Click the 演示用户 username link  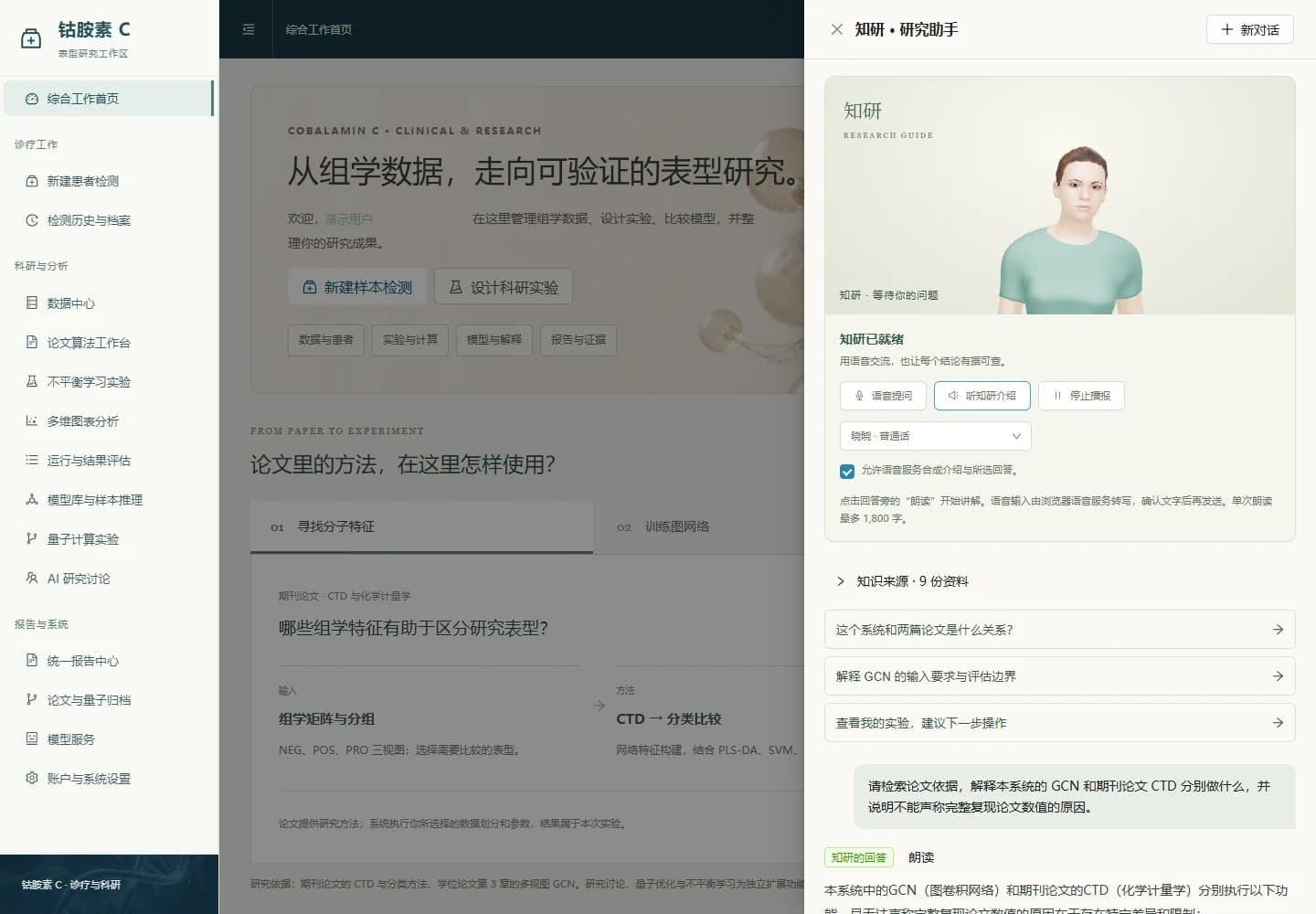click(349, 219)
